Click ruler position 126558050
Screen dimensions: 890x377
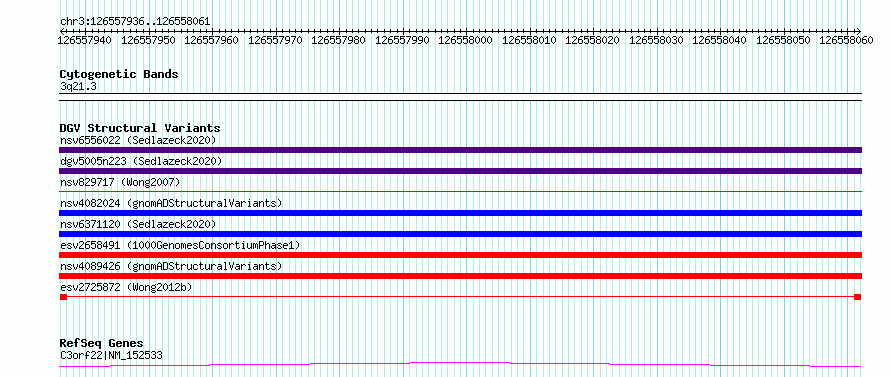tap(784, 40)
